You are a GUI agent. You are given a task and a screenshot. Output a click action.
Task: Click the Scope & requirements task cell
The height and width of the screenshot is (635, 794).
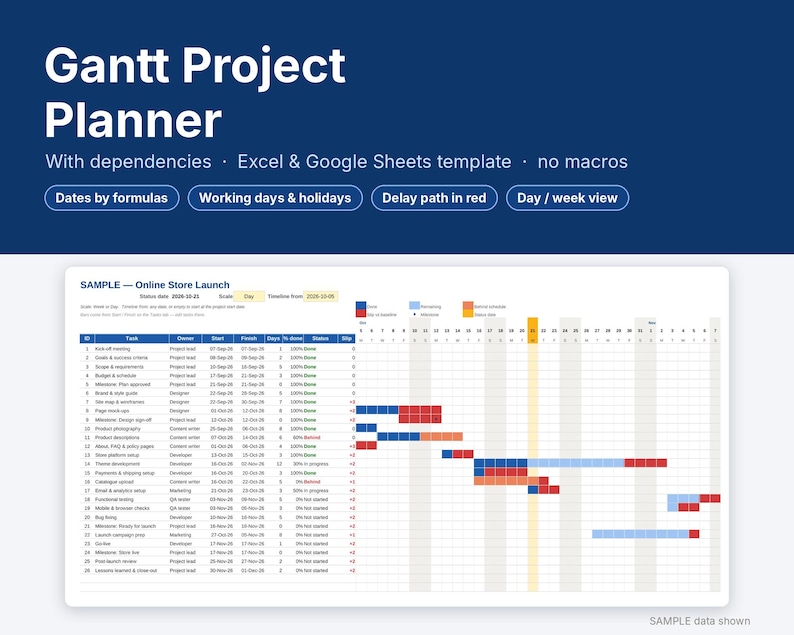(119, 367)
